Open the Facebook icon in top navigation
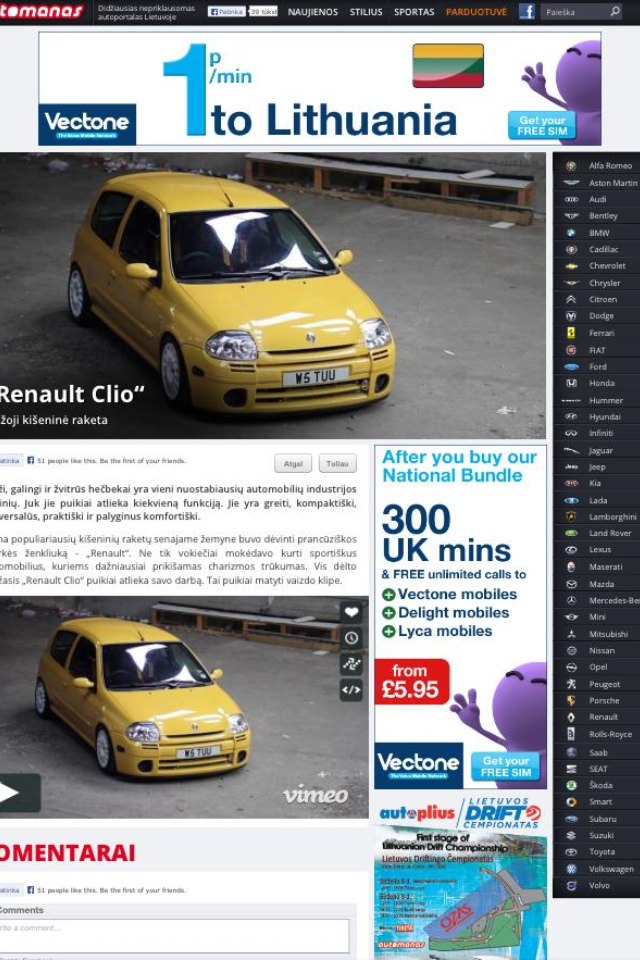Image resolution: width=640 pixels, height=960 pixels. coord(527,11)
